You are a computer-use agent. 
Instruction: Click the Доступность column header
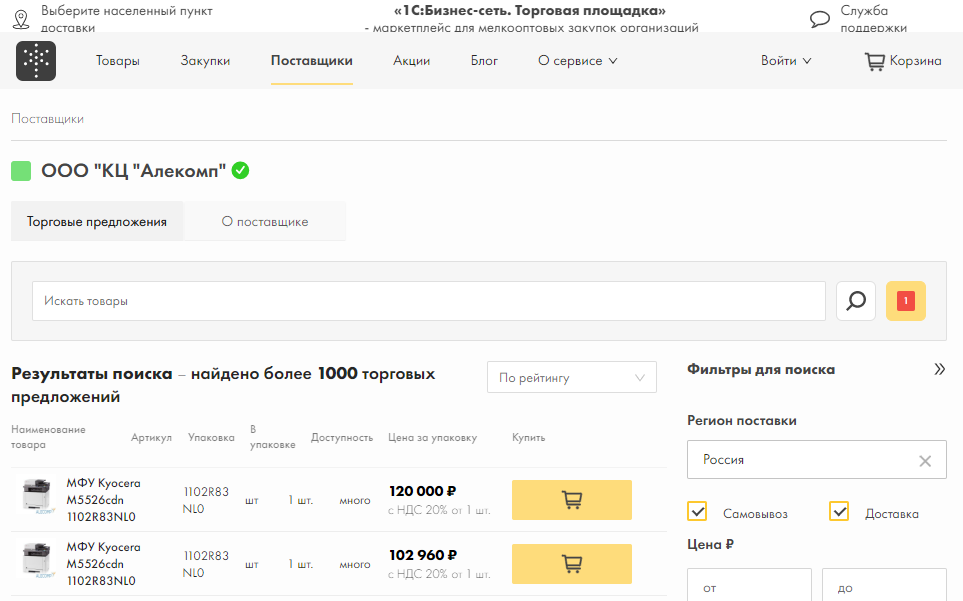click(x=341, y=438)
